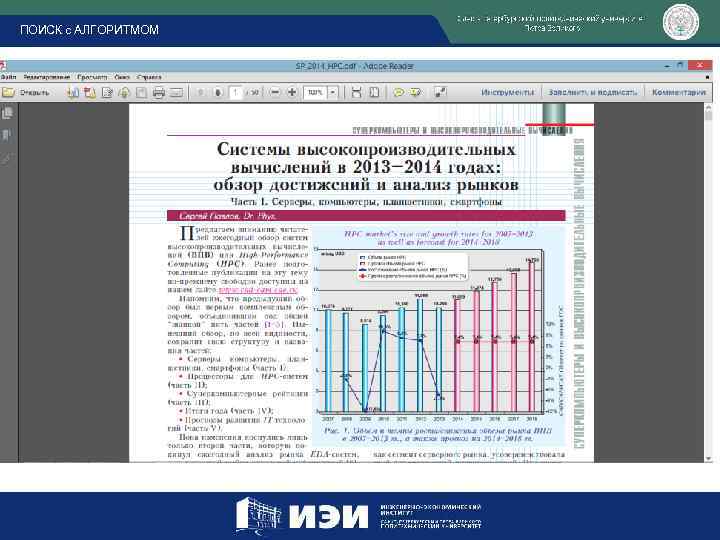Switch to Read Mode expand icon
720x540 pixels.
pyautogui.click(x=441, y=92)
